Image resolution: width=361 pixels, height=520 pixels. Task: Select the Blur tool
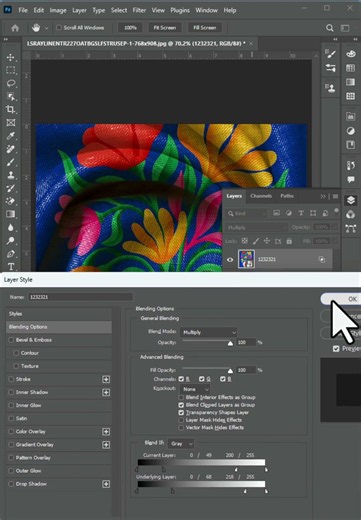click(x=10, y=228)
